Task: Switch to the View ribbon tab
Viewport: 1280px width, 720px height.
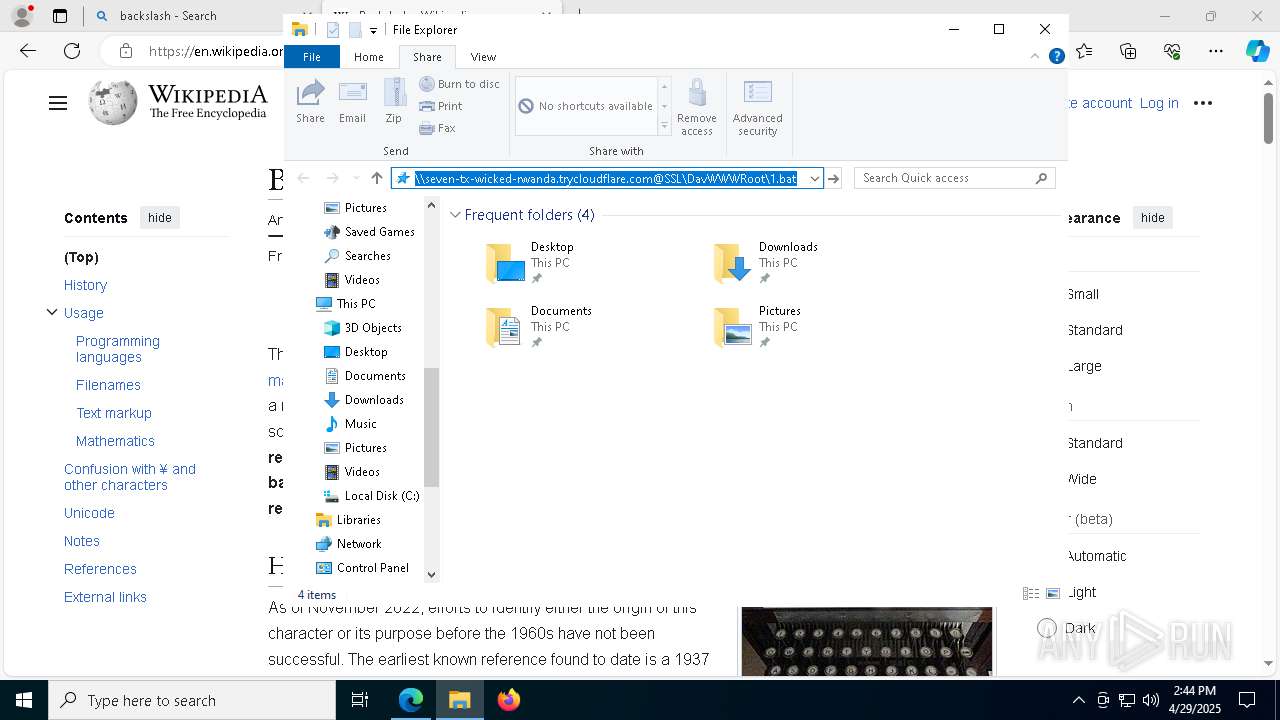Action: click(x=483, y=57)
